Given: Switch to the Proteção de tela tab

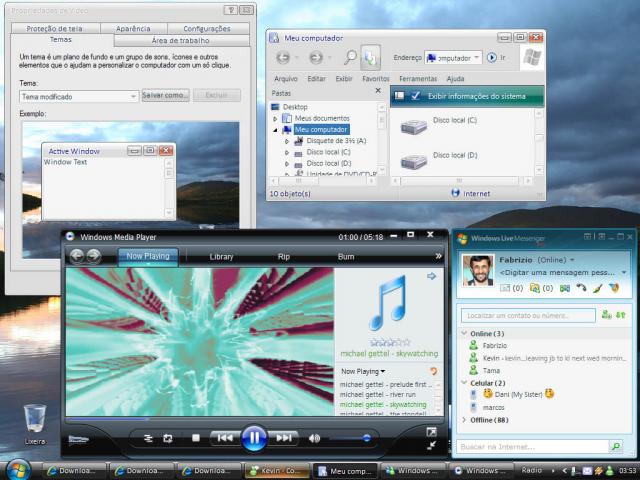Looking at the screenshot, I should tap(54, 29).
